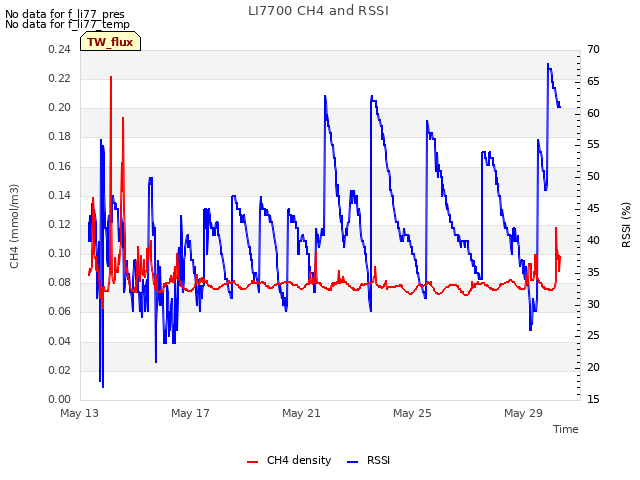Click the 55 RSSI axis tick label
Viewport: 640px width, 480px height.
593,145
